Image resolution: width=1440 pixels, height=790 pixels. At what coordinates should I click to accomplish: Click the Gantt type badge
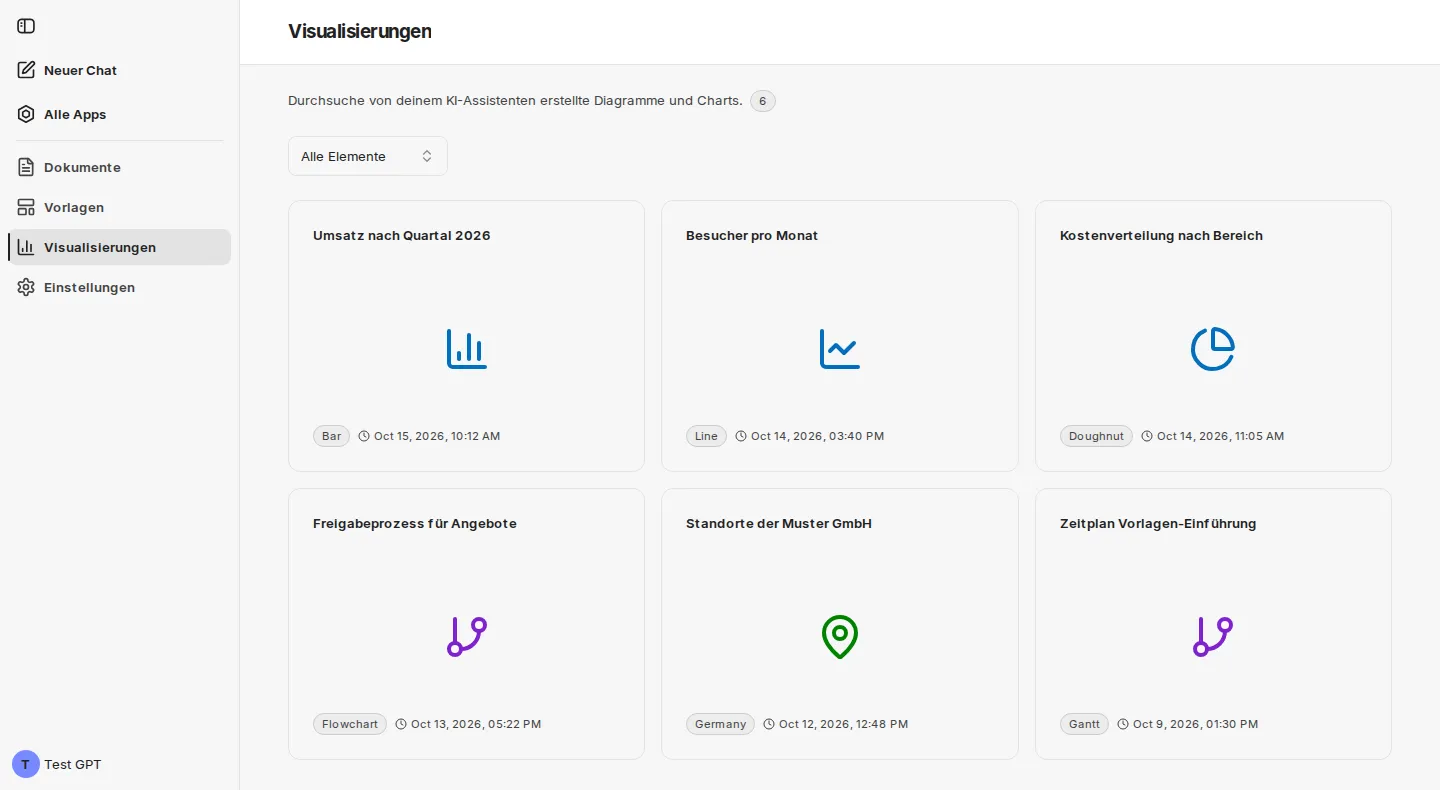coord(1084,724)
